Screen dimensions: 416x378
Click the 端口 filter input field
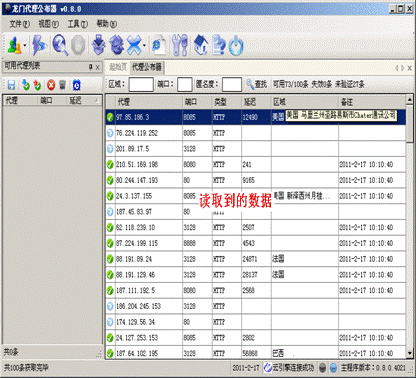click(185, 84)
